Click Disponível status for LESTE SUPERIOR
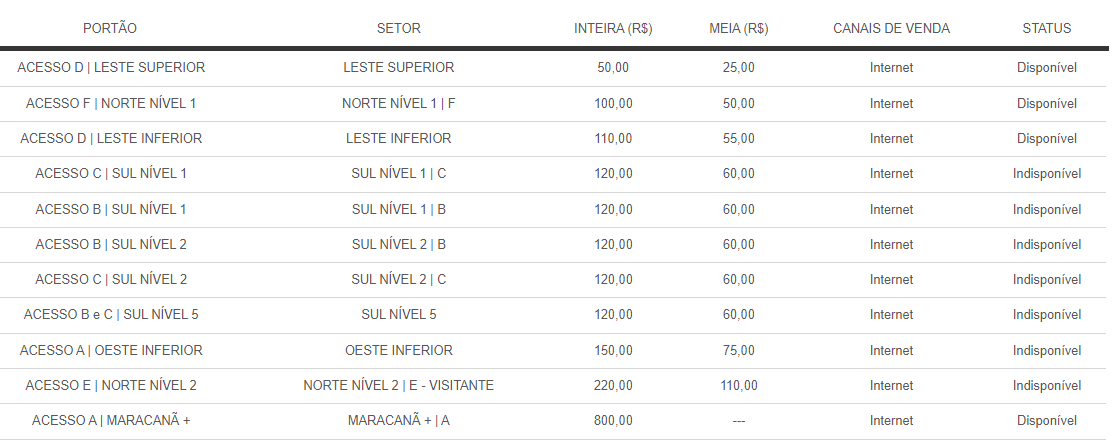 pos(1047,68)
